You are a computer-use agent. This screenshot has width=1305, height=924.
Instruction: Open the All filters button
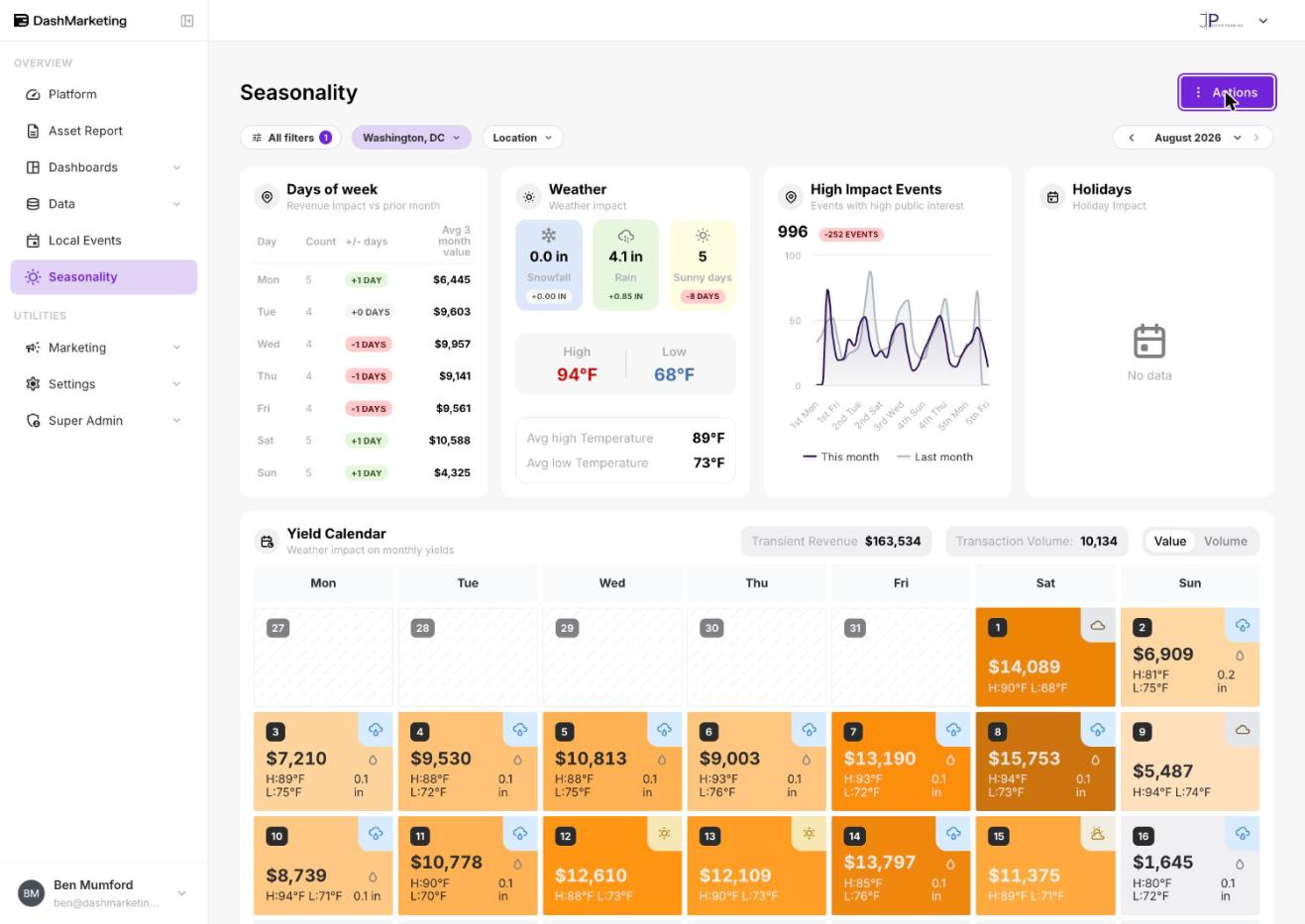(x=290, y=138)
